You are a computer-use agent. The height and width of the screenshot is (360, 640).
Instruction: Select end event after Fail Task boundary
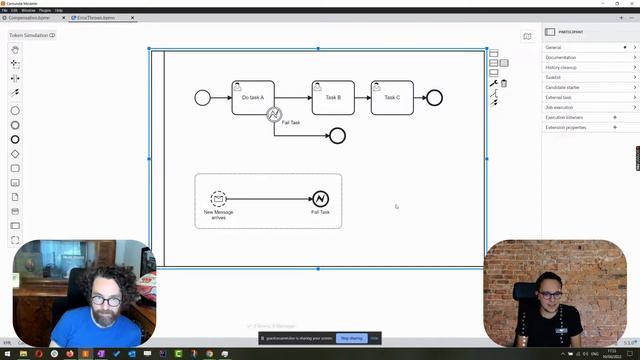(338, 136)
